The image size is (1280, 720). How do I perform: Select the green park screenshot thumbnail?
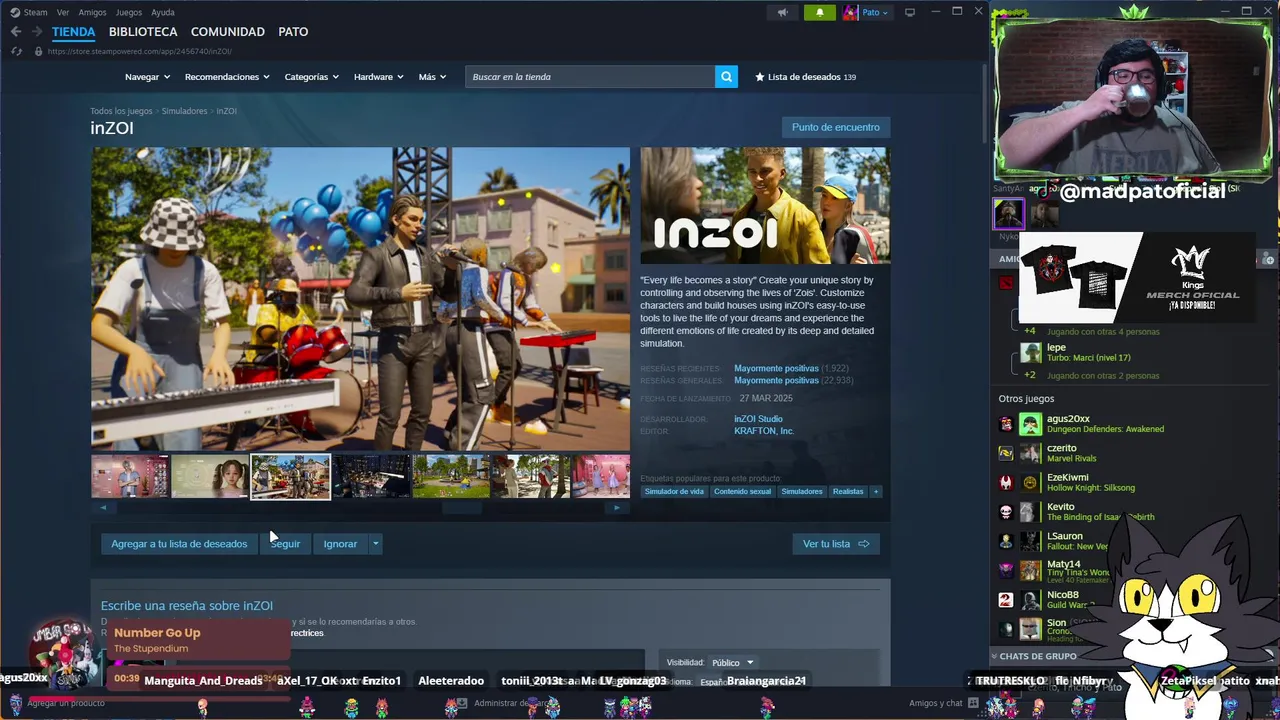451,476
